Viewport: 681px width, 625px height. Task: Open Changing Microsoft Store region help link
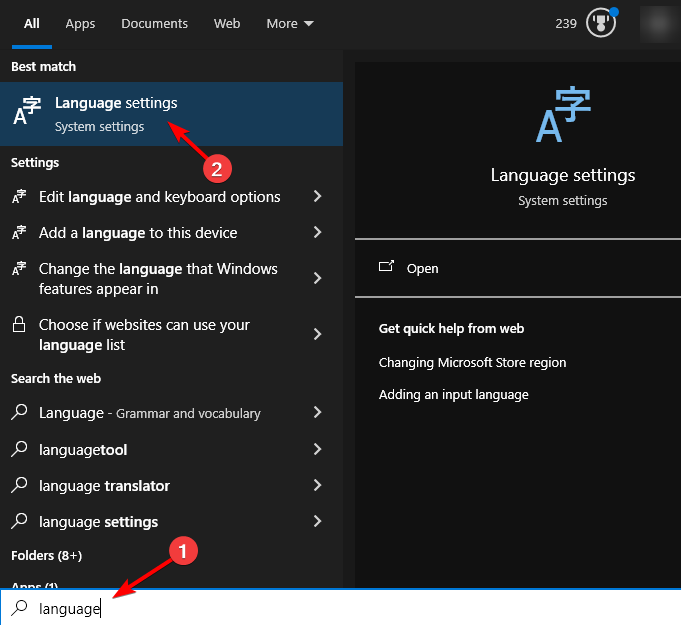[472, 363]
